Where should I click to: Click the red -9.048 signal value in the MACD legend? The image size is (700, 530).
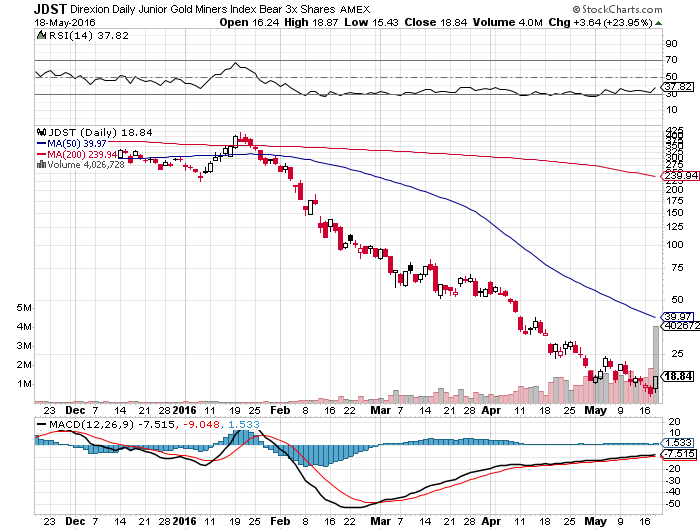coord(201,424)
